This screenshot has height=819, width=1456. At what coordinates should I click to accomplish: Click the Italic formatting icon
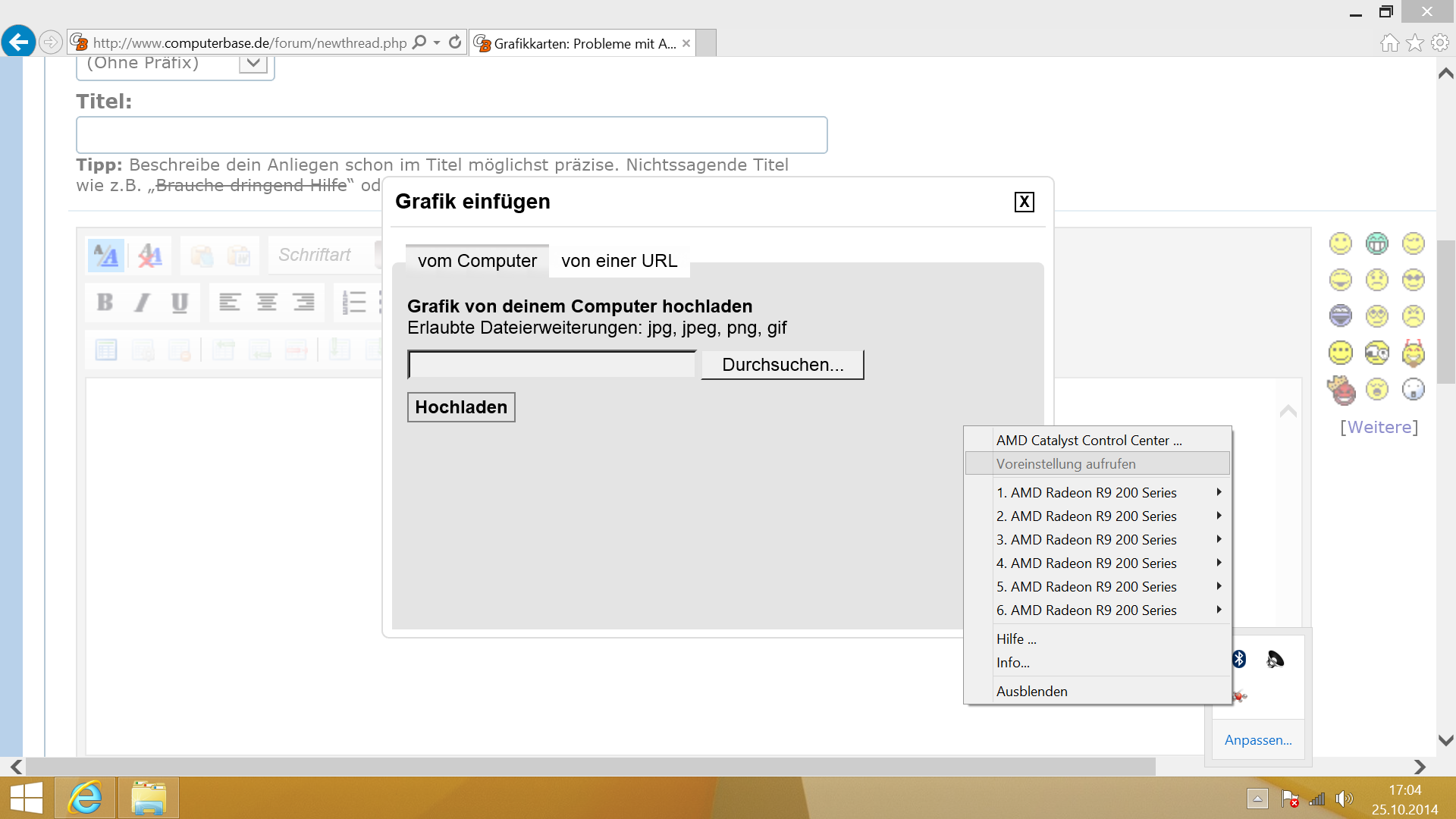click(142, 303)
